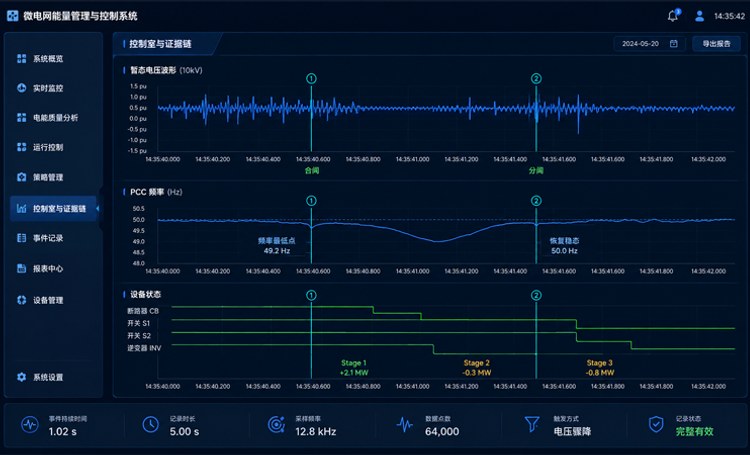Click the 逆变器 INV row label
750x455 pixels.
[x=144, y=348]
